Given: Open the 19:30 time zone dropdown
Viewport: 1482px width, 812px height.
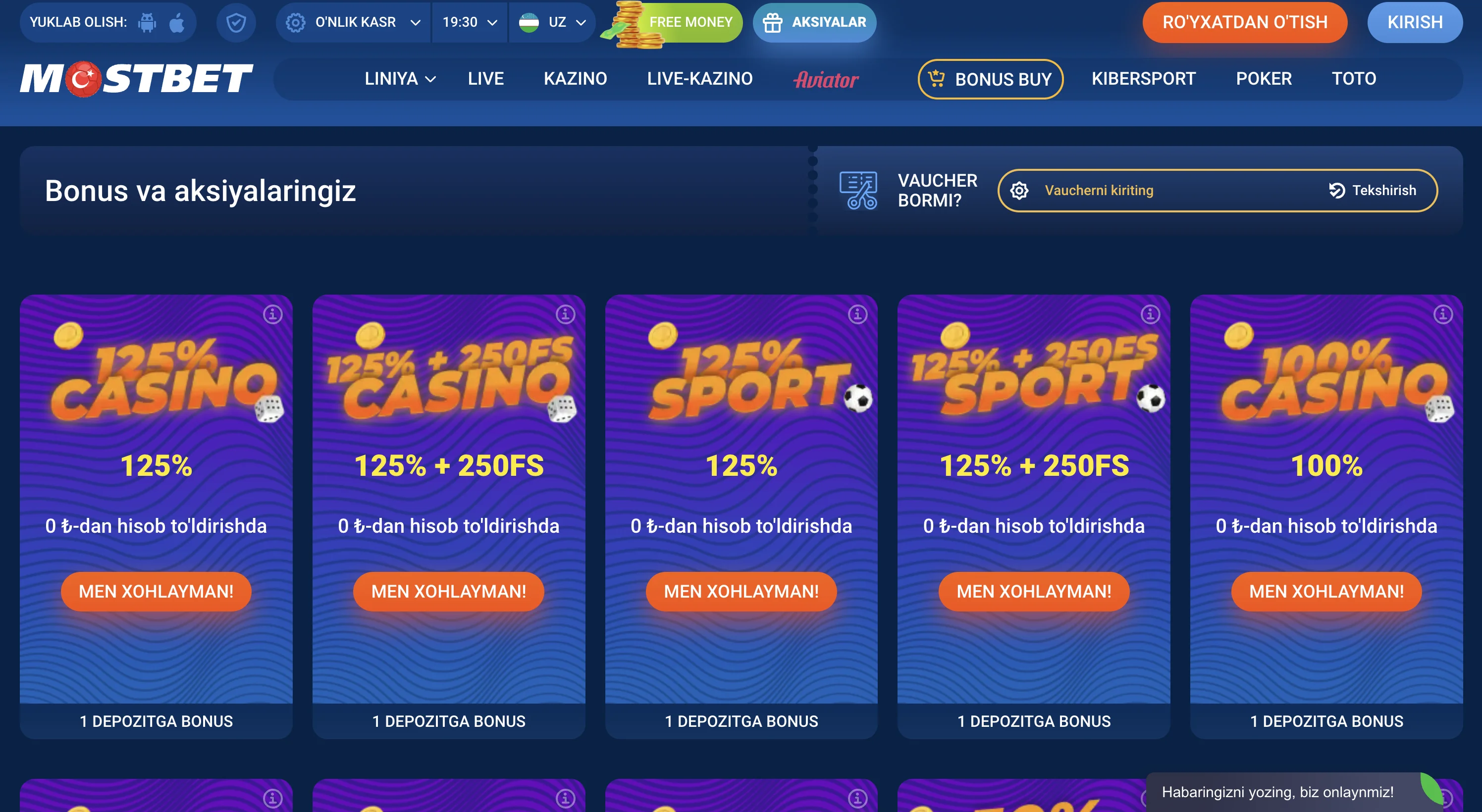Looking at the screenshot, I should coord(470,22).
